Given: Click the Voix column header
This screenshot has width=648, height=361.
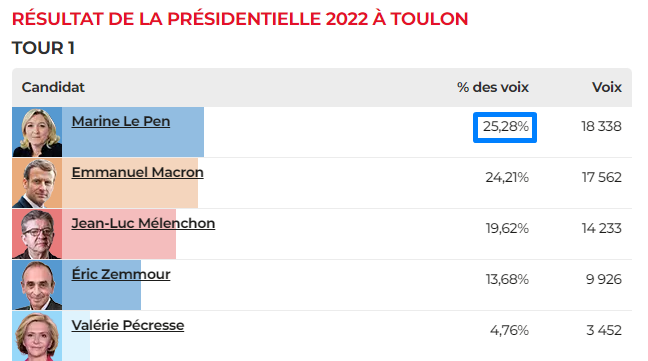Looking at the screenshot, I should pyautogui.click(x=607, y=88).
